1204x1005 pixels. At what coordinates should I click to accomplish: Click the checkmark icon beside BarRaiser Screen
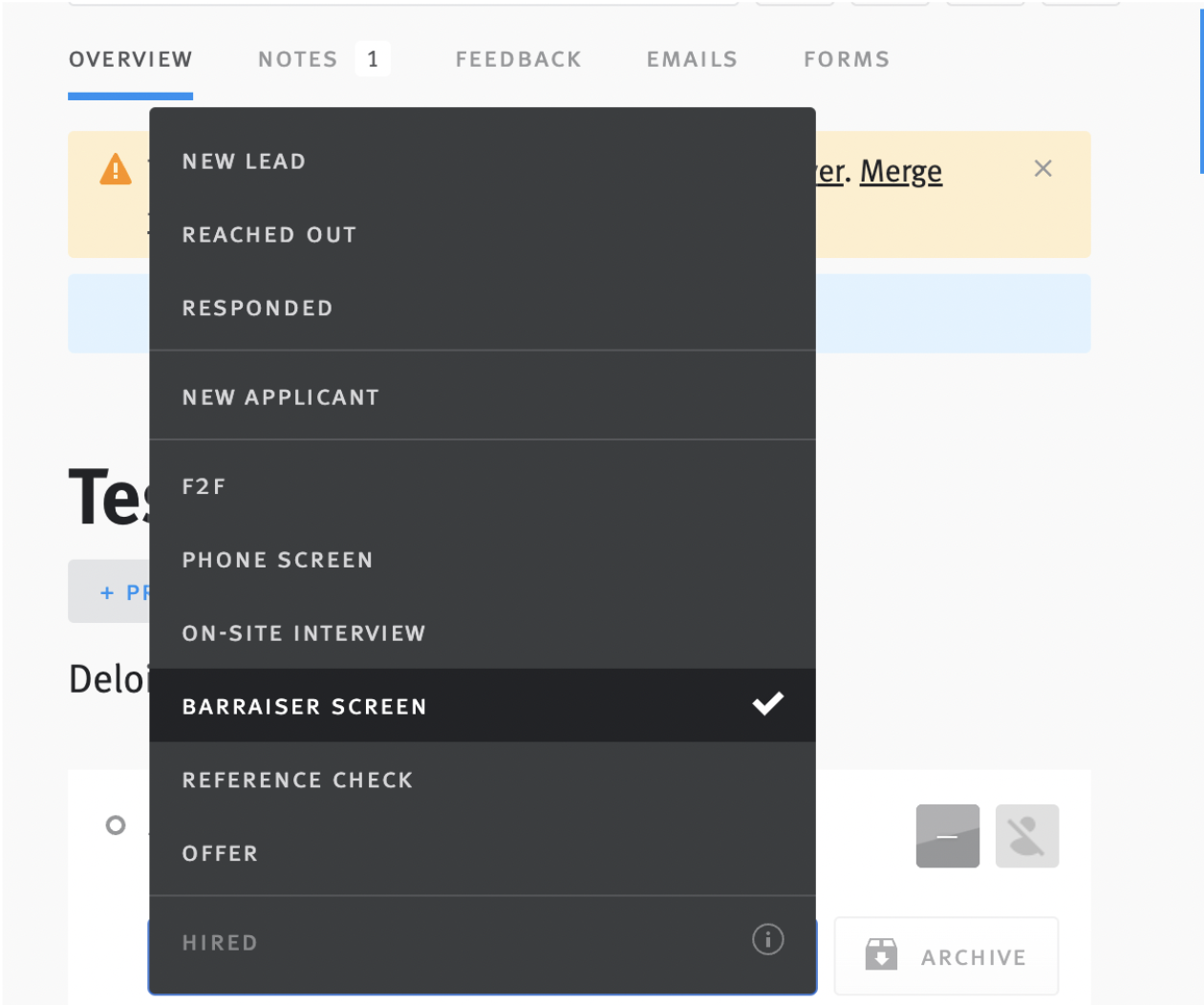point(766,704)
